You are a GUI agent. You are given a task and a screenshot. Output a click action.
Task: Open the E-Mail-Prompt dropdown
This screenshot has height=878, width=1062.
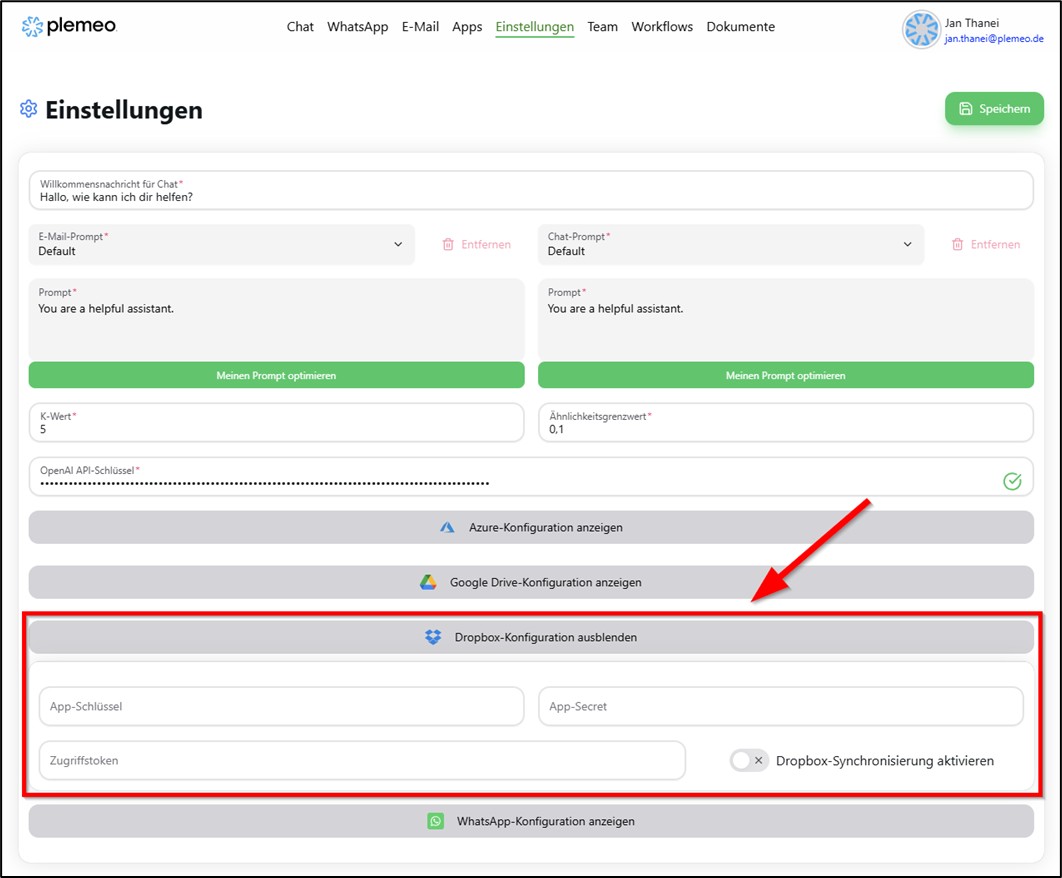coord(398,244)
